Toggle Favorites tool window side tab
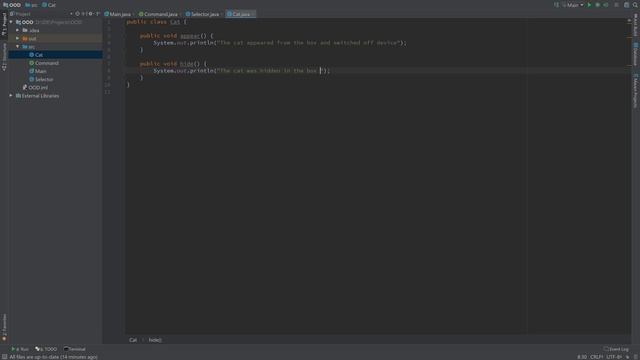Image resolution: width=640 pixels, height=360 pixels. pyautogui.click(x=4, y=327)
